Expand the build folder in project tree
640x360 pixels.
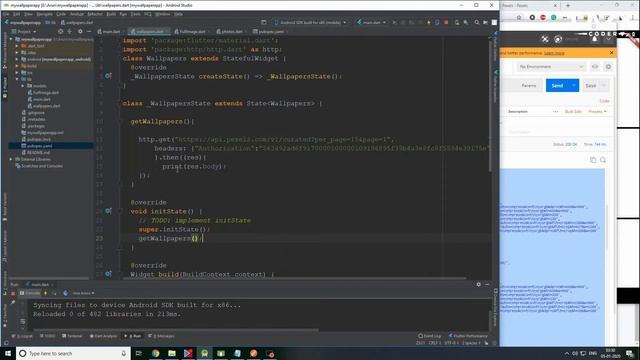17,66
